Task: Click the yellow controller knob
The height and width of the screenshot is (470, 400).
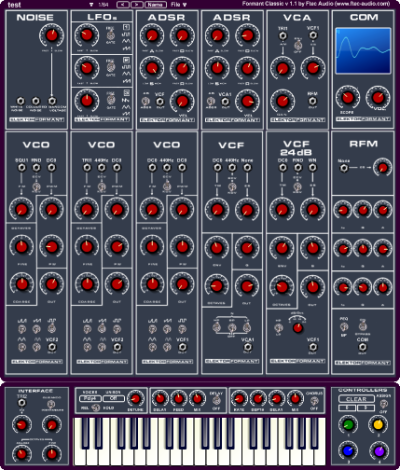Action: [378, 424]
